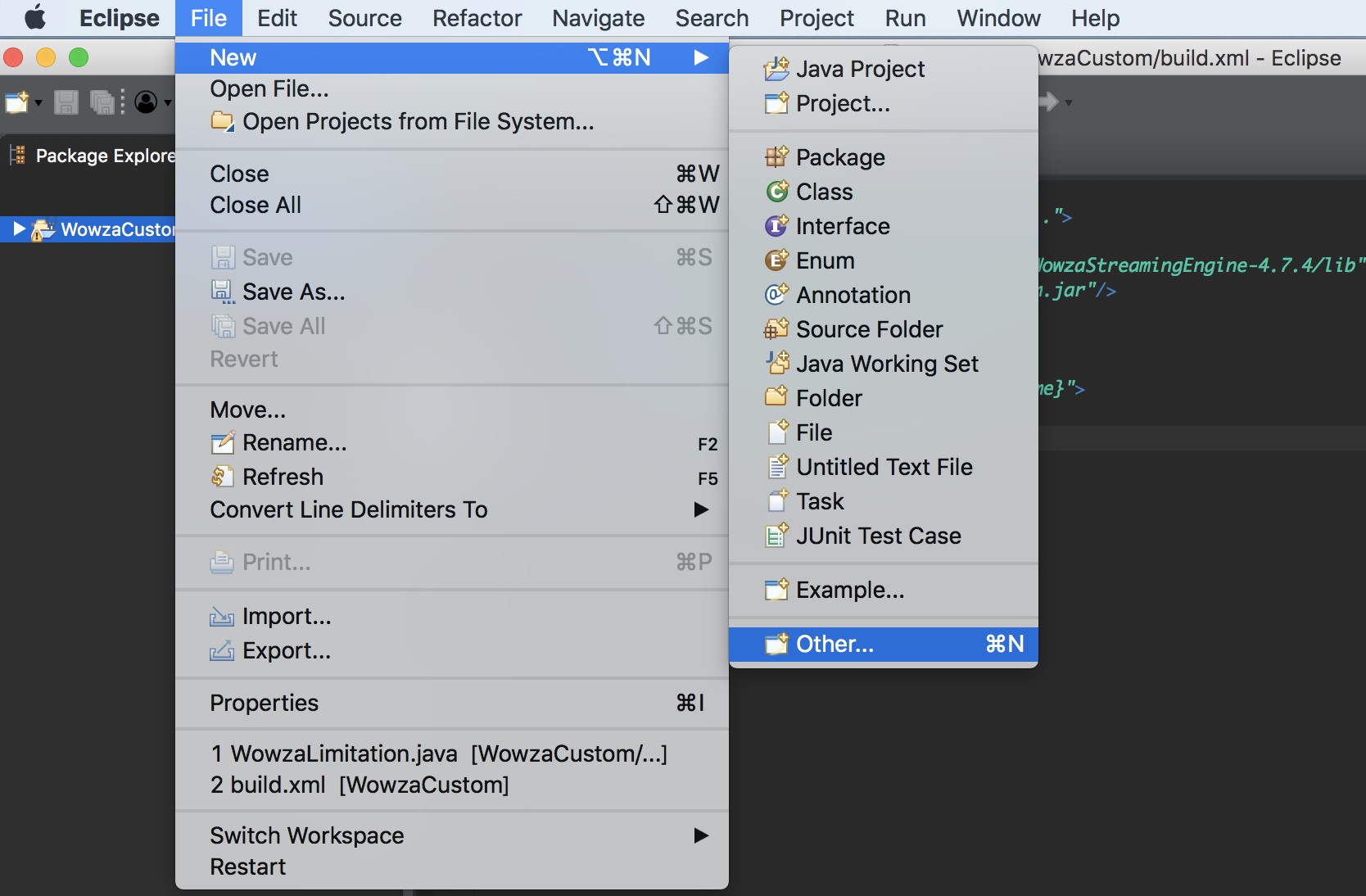Expand the WowzaCustom project tree node
Viewport: 1366px width, 896px height.
pos(19,229)
